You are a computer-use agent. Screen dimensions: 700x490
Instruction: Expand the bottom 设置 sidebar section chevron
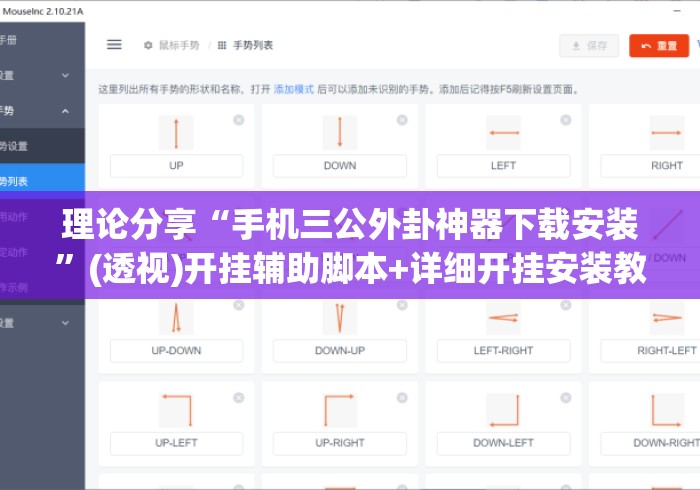(x=65, y=323)
